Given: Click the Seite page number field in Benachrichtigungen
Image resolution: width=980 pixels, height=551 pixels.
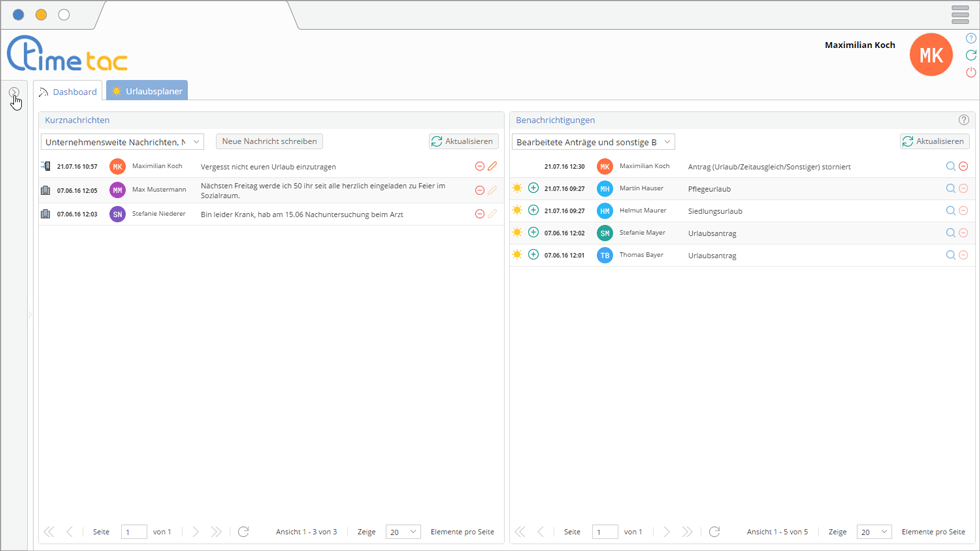Looking at the screenshot, I should 604,532.
